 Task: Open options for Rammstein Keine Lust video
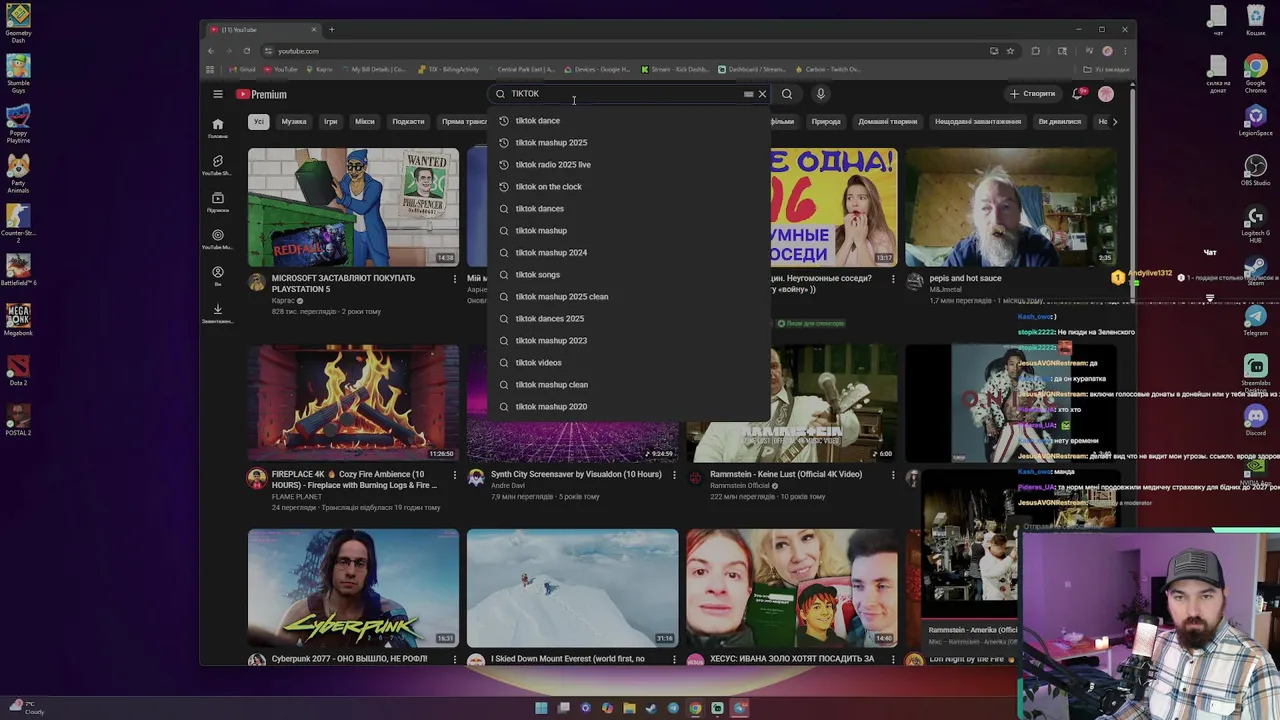(892, 475)
